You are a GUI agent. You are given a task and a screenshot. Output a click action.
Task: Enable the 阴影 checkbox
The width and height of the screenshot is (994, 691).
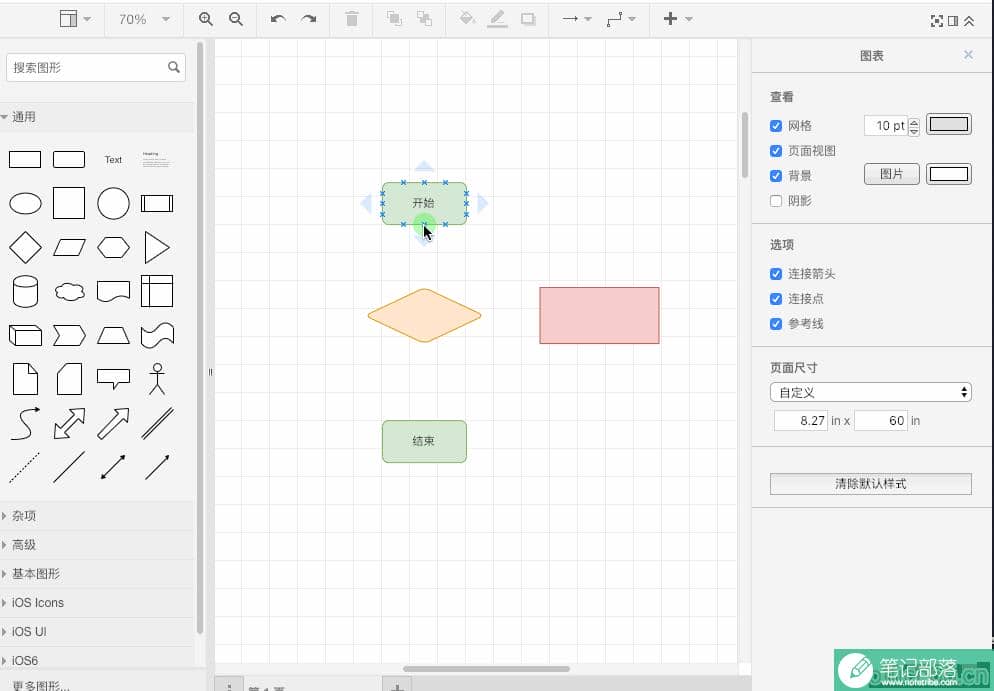point(776,201)
